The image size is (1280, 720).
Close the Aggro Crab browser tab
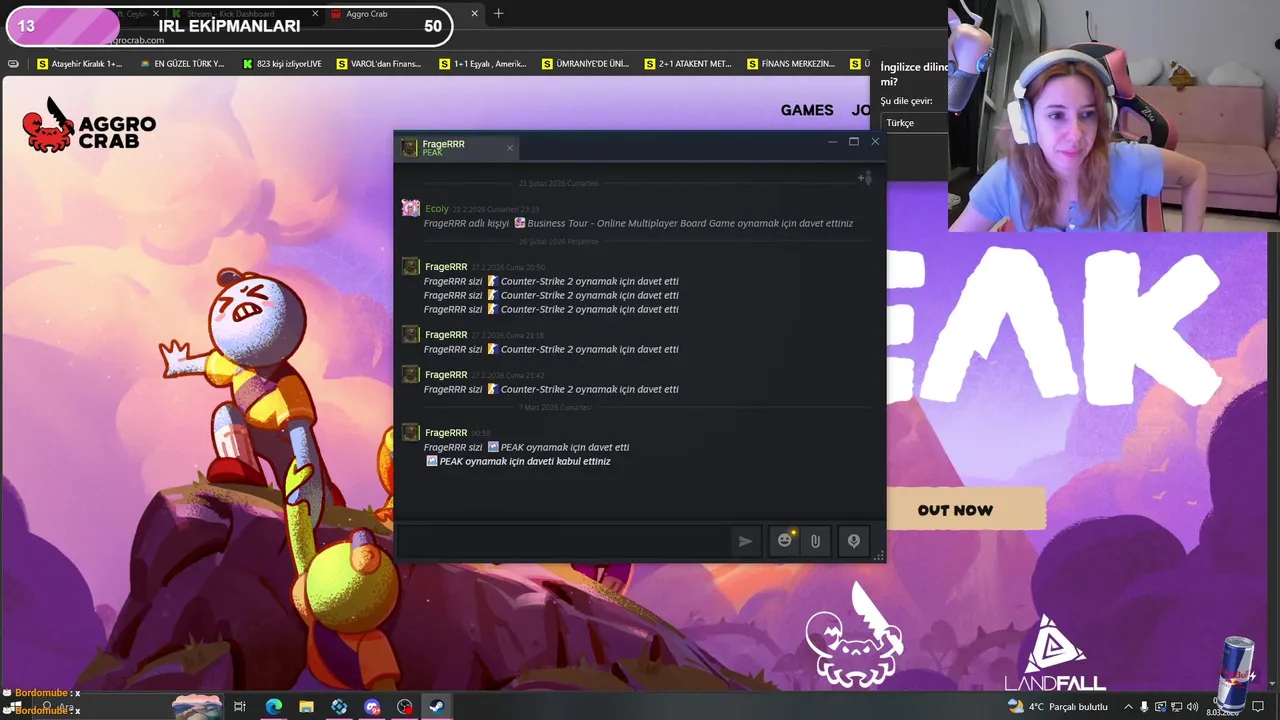click(x=474, y=14)
